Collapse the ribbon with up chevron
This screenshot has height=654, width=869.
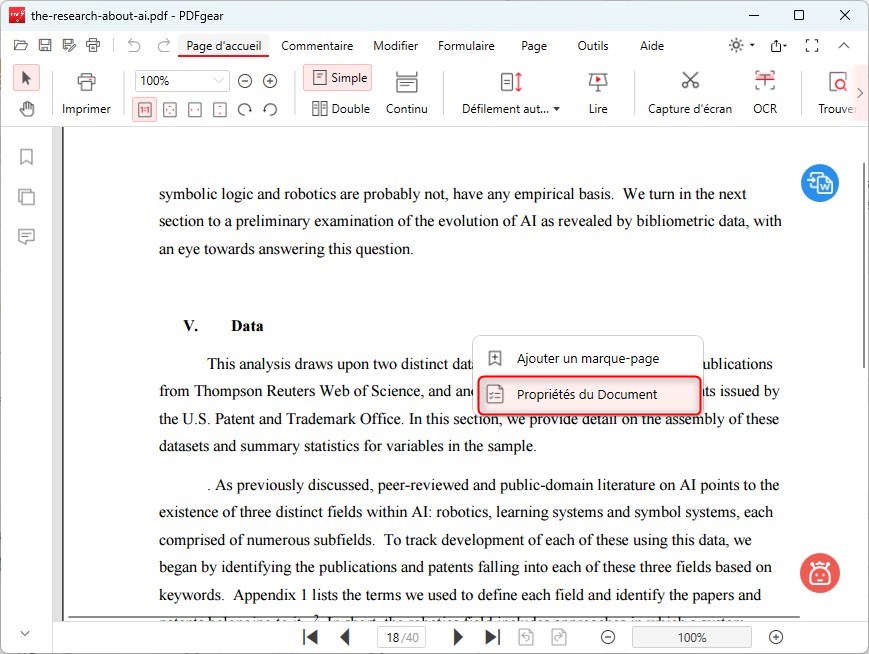click(x=844, y=45)
